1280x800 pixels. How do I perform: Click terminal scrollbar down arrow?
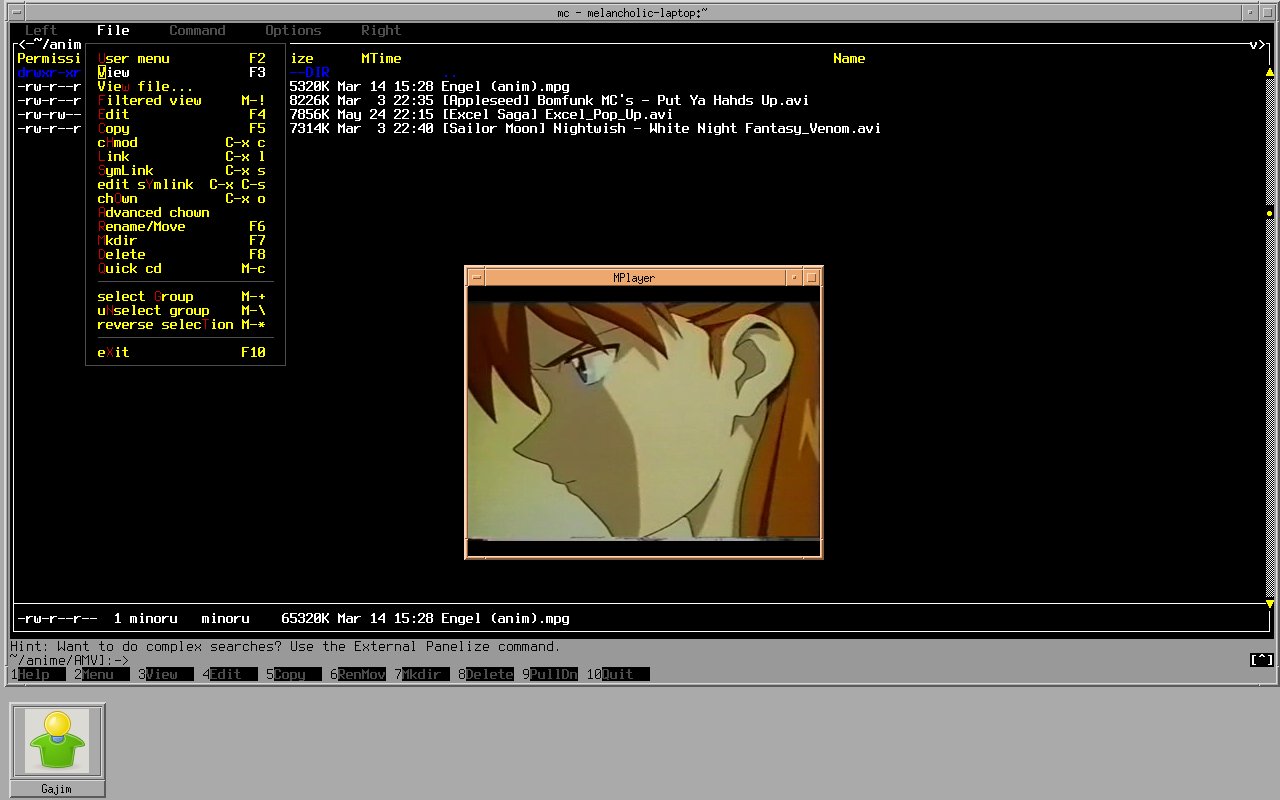(1270, 604)
